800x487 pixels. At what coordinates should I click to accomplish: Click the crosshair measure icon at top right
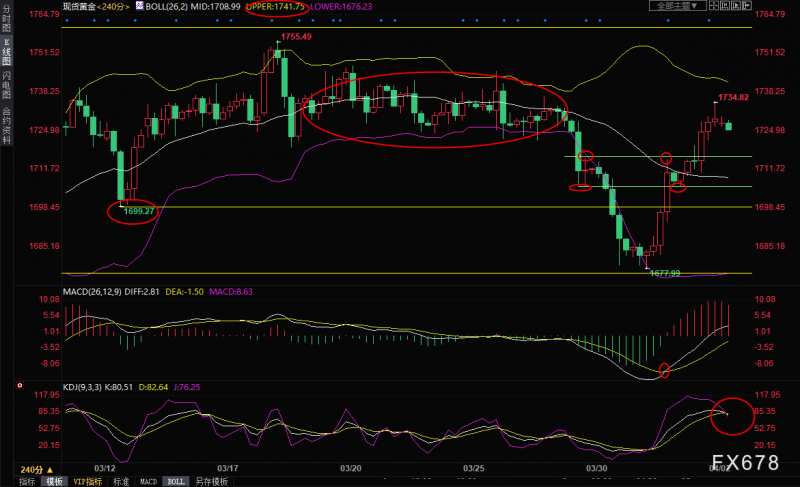pos(714,6)
